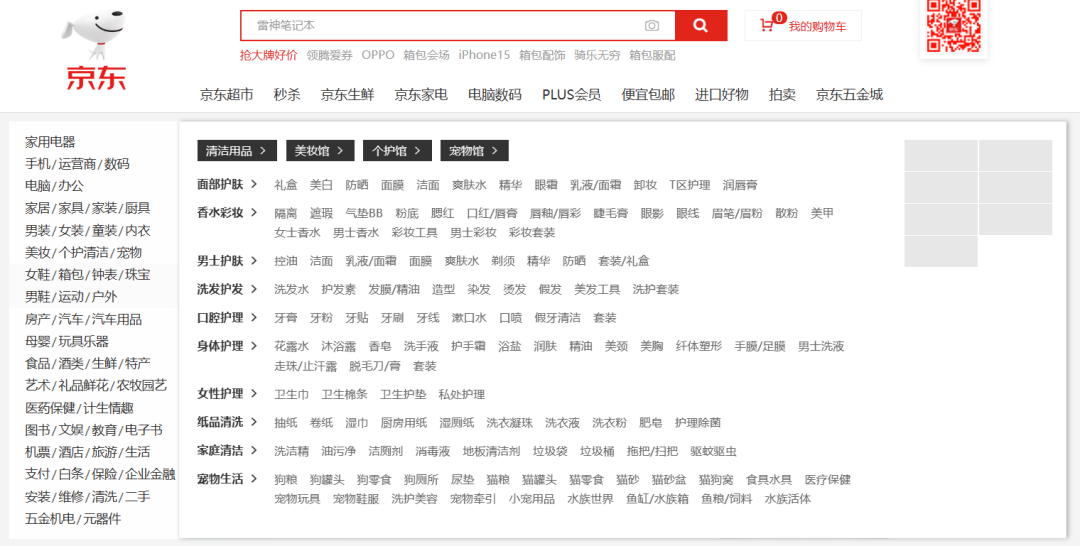The image size is (1080, 546).
Task: Open 京东五金城 navigation tab
Action: (849, 94)
